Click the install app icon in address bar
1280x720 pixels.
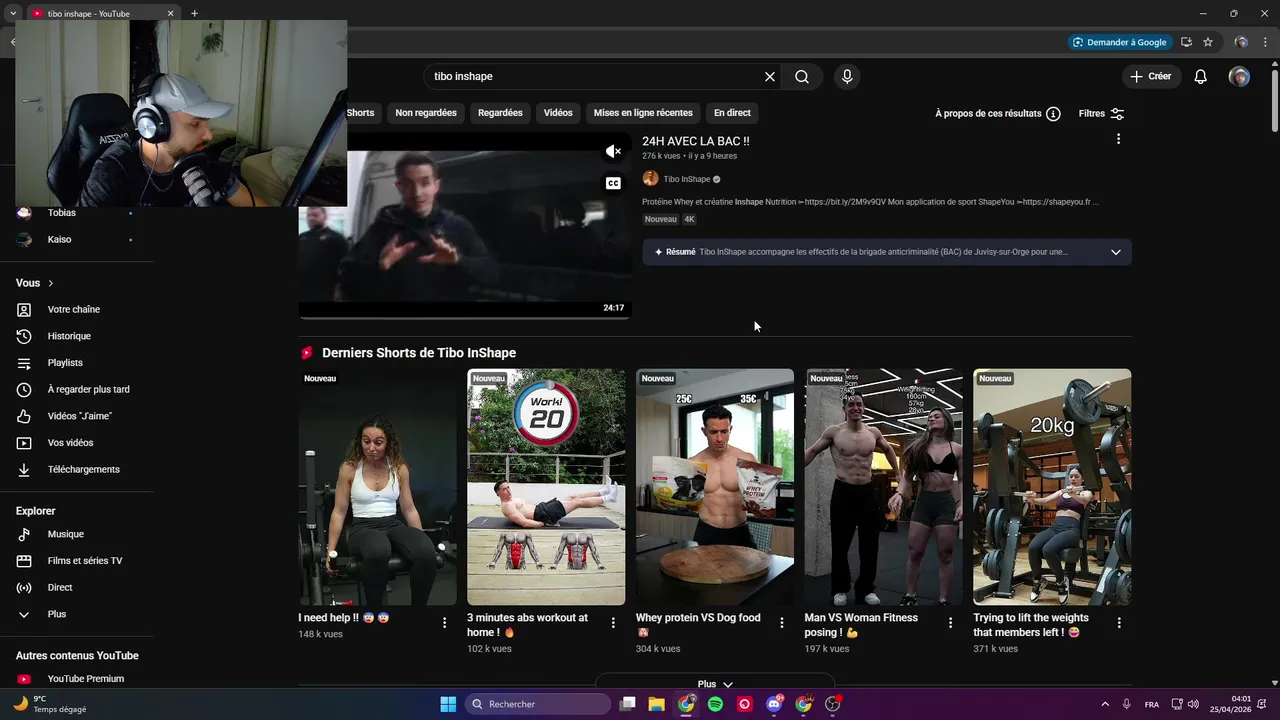click(x=1186, y=42)
